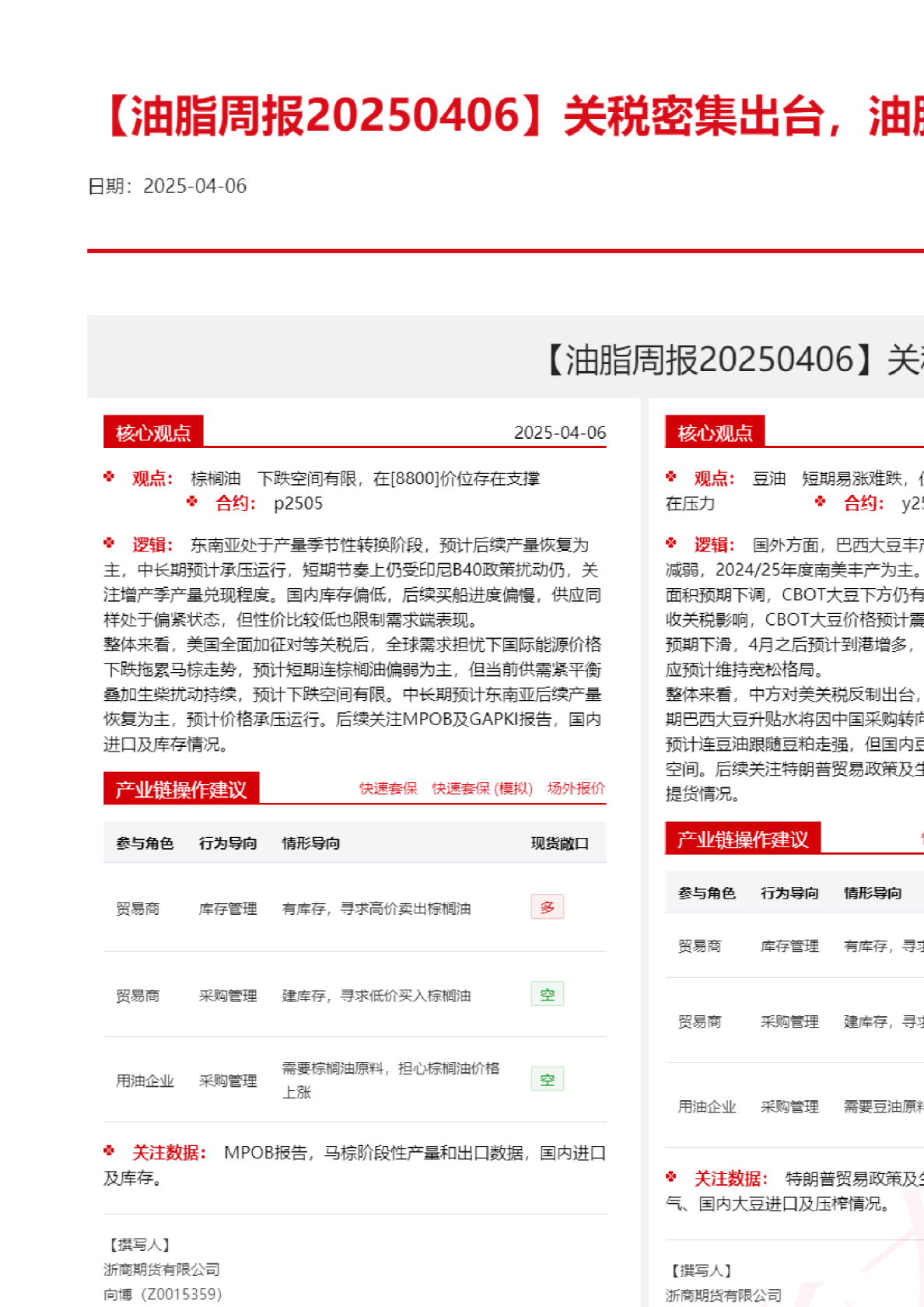Click 情形导向 header in palm oil table

[311, 843]
